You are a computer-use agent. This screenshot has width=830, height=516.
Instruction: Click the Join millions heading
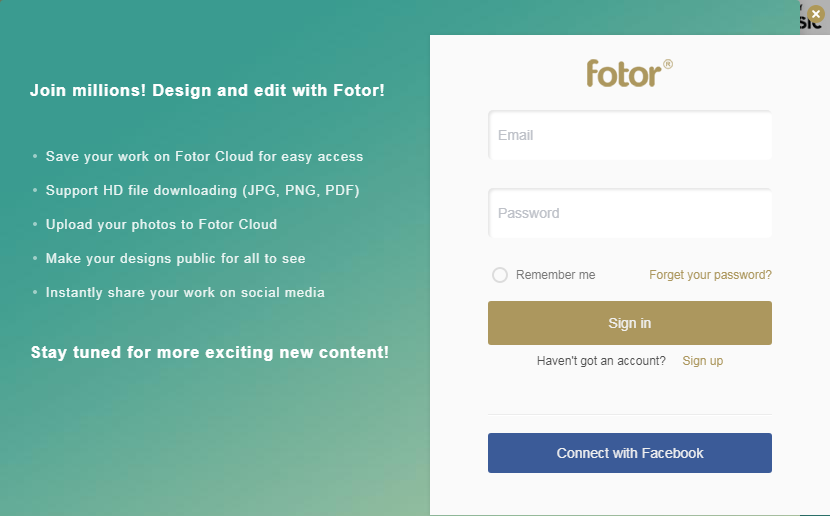(x=207, y=90)
